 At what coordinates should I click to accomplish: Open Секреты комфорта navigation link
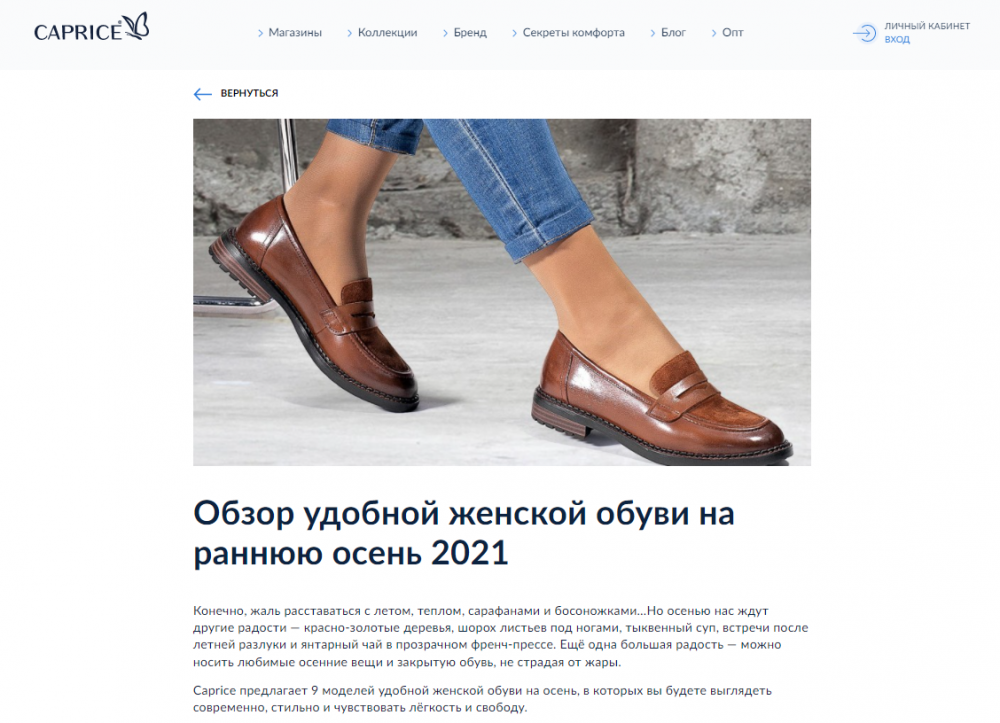tap(573, 33)
